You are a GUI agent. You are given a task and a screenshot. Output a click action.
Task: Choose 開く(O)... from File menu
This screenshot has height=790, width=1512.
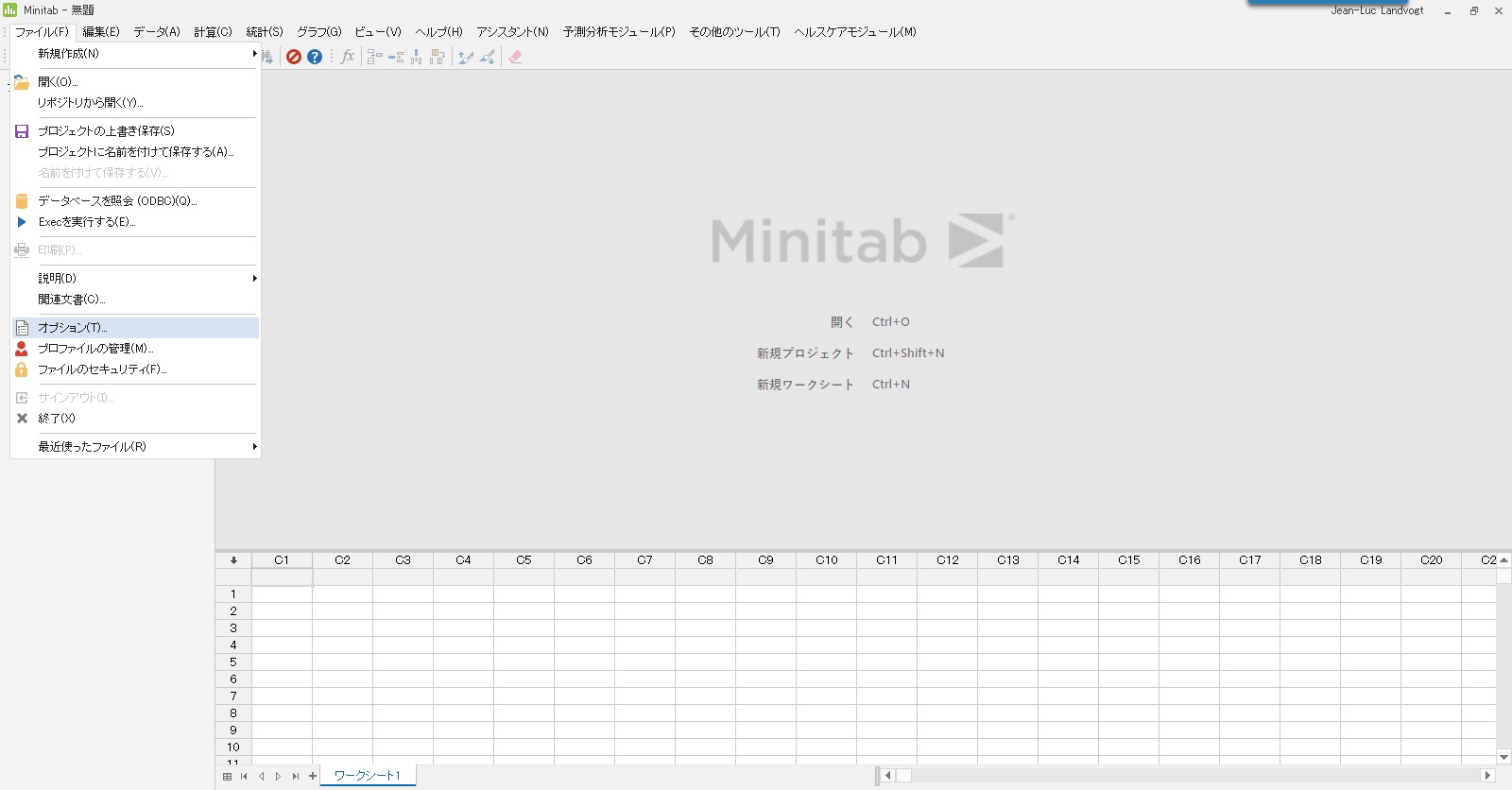click(x=135, y=81)
